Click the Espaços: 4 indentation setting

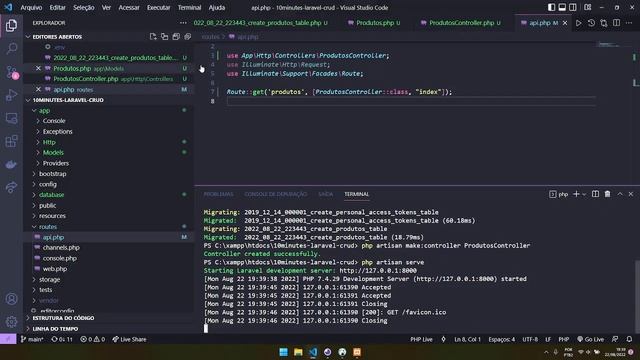[x=502, y=339]
